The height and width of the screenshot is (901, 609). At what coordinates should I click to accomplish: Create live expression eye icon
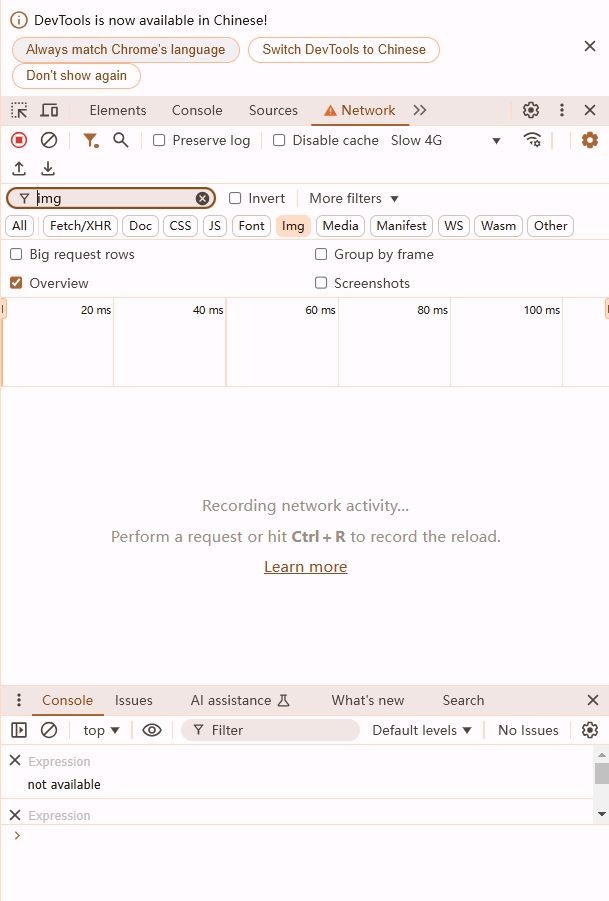pos(152,730)
